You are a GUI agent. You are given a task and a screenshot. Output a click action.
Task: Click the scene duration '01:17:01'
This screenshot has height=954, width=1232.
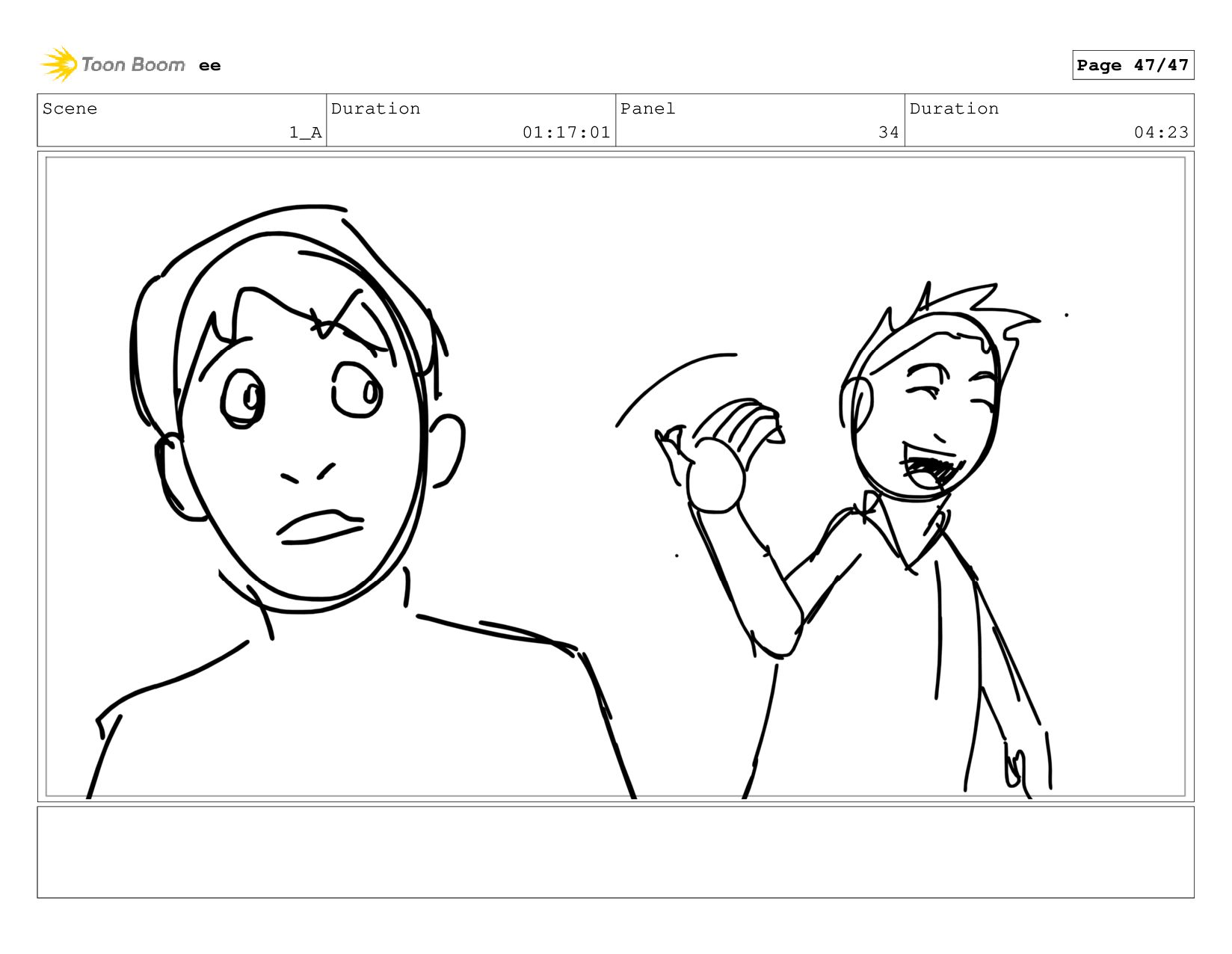point(567,132)
